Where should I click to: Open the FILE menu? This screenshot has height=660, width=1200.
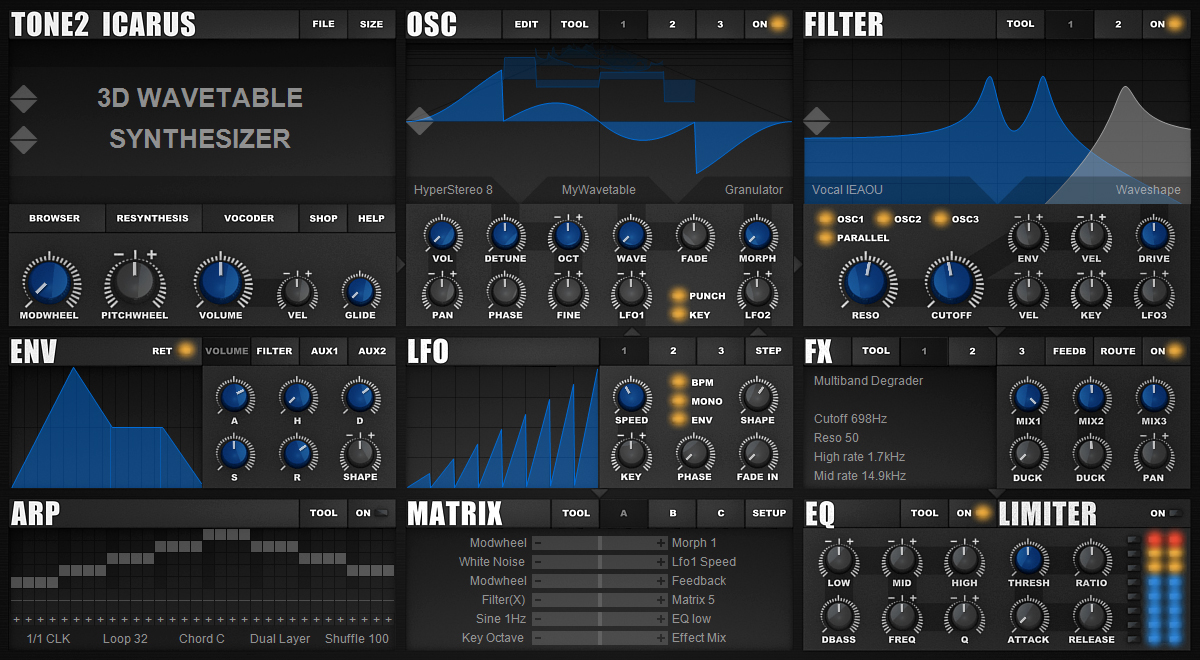(323, 24)
